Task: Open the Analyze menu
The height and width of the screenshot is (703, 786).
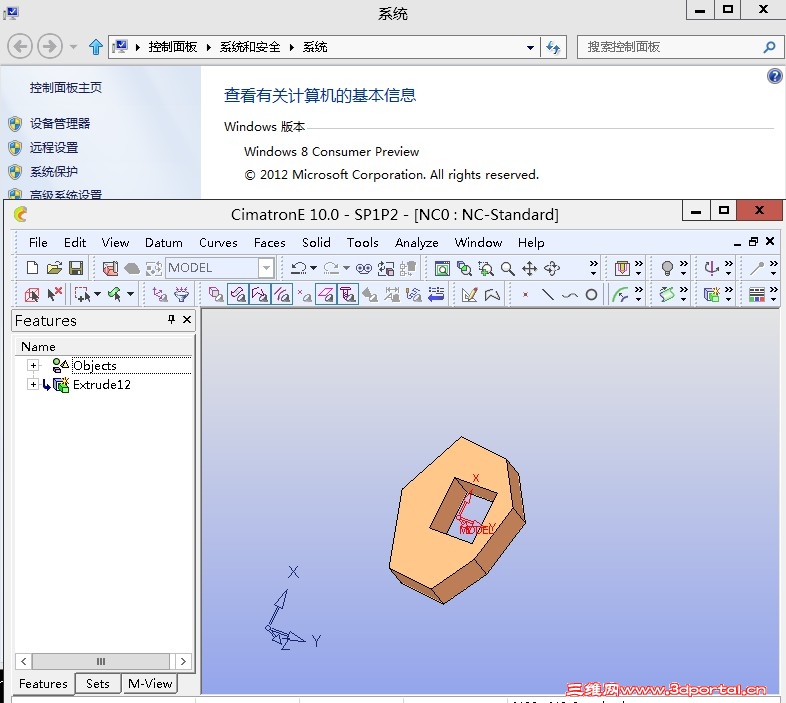Action: (x=417, y=243)
